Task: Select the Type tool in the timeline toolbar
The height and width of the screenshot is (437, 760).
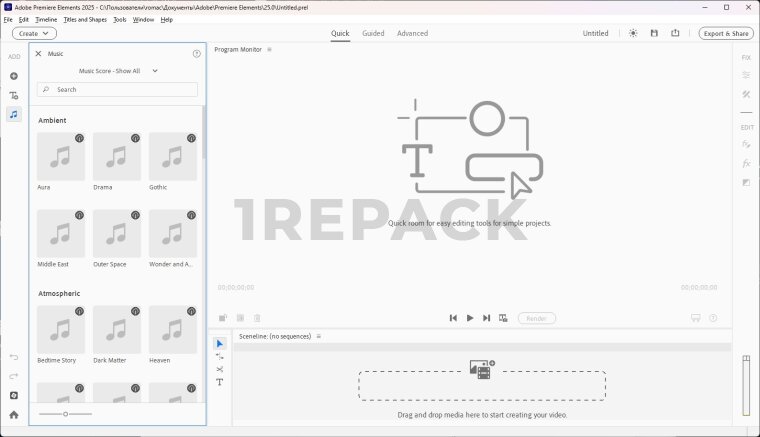Action: click(x=220, y=382)
